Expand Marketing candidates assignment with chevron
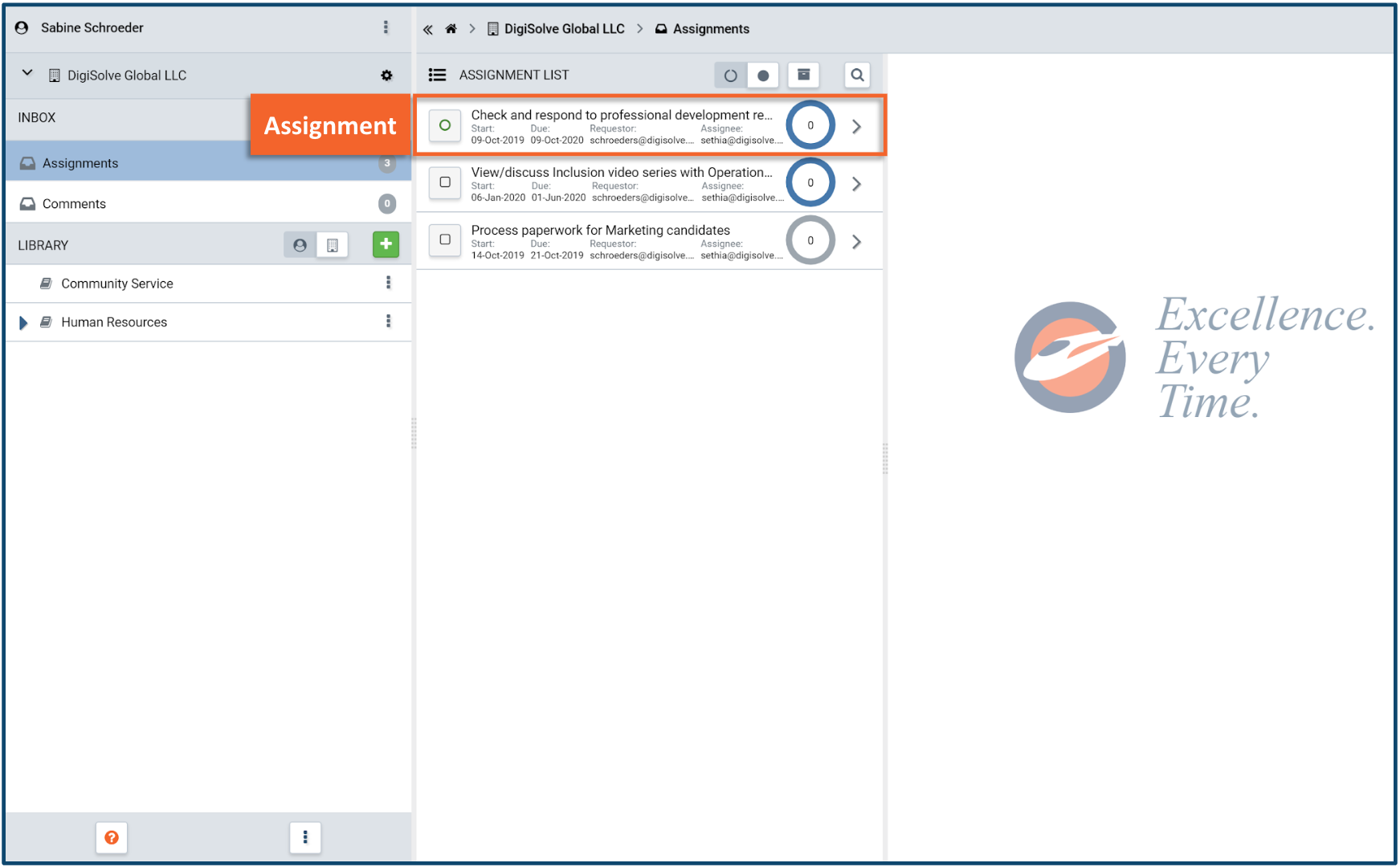The height and width of the screenshot is (867, 1400). [x=857, y=242]
